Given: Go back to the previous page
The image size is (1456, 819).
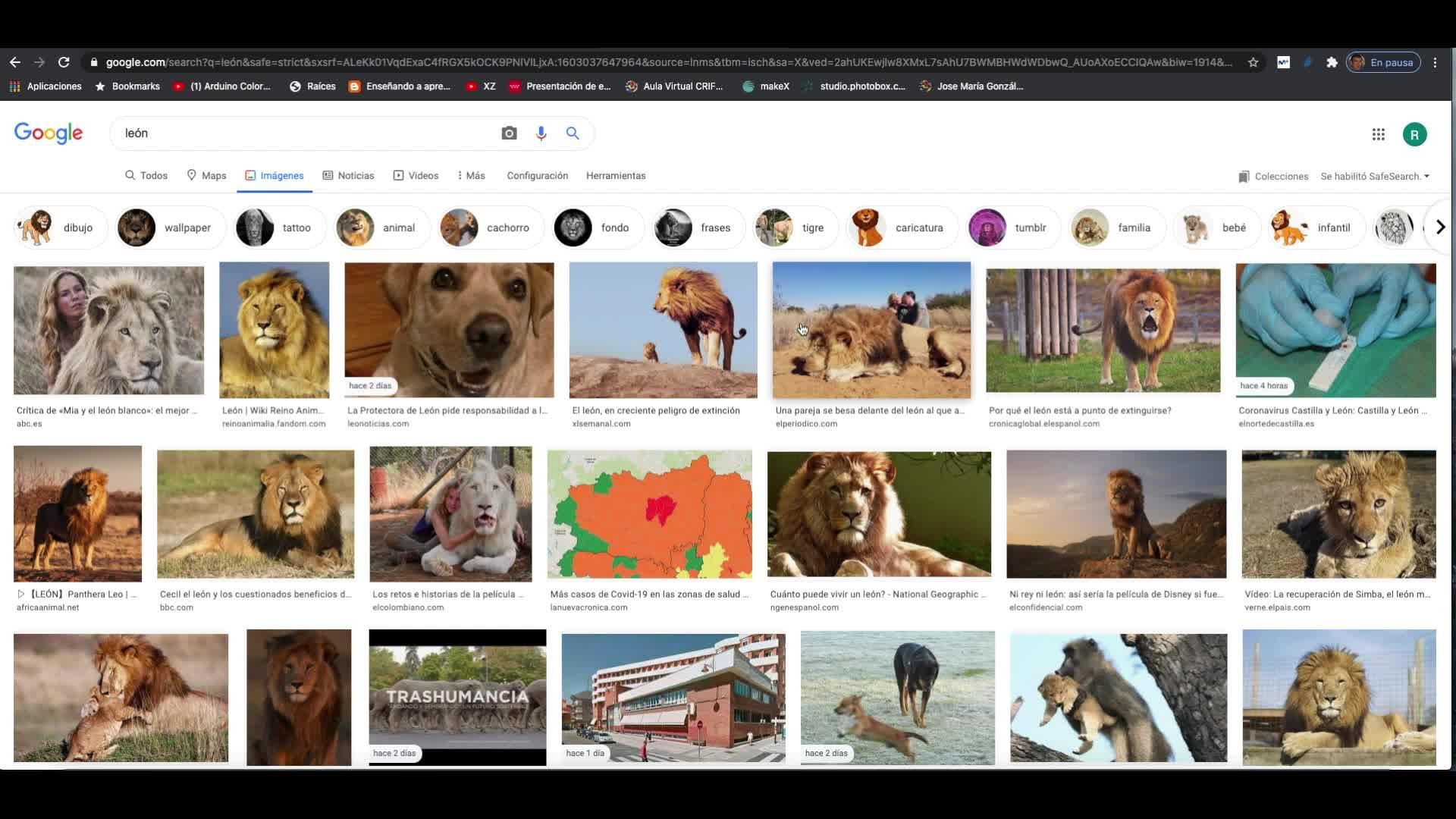Looking at the screenshot, I should [15, 62].
